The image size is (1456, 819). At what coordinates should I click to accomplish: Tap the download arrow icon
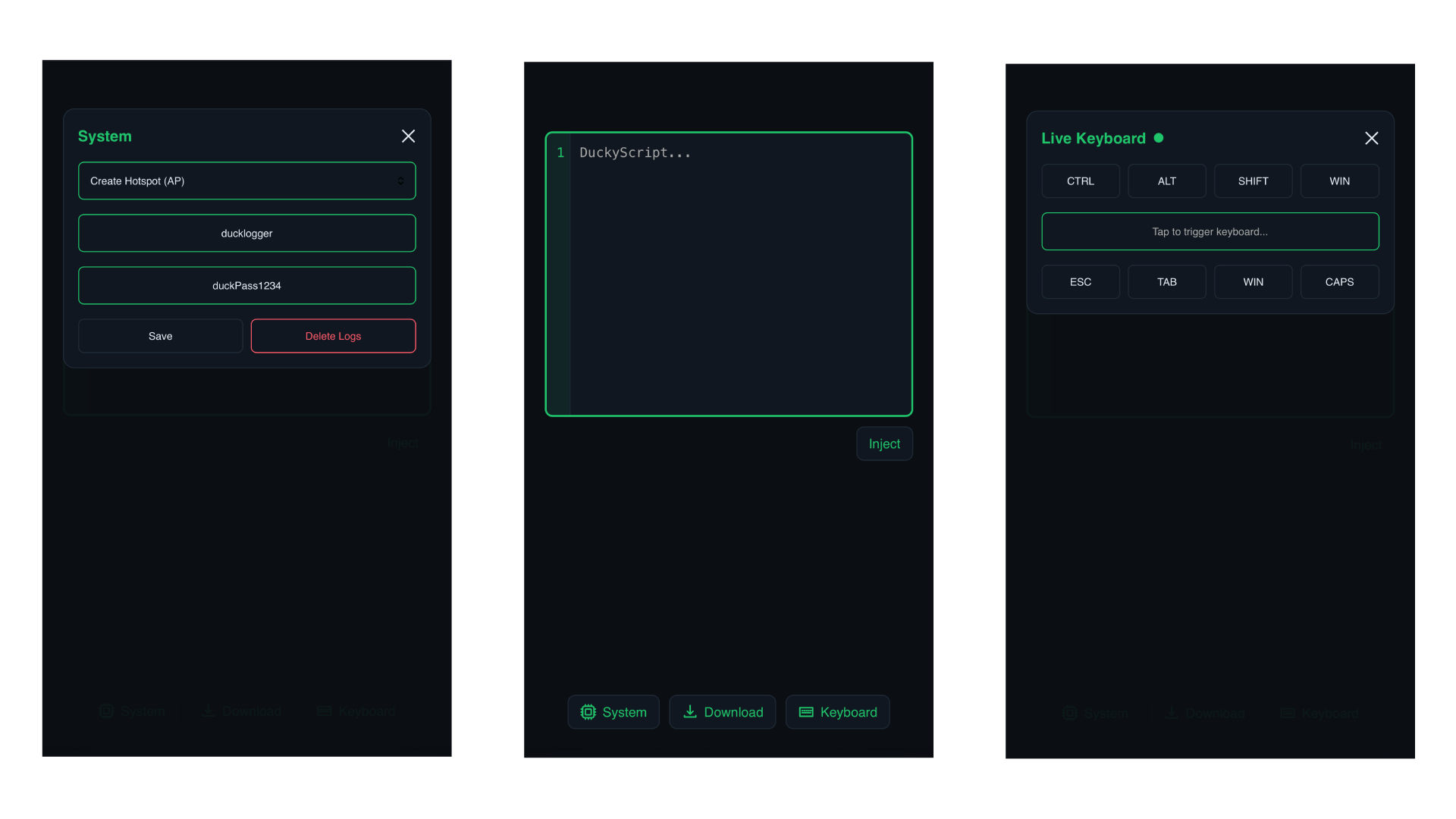(689, 712)
